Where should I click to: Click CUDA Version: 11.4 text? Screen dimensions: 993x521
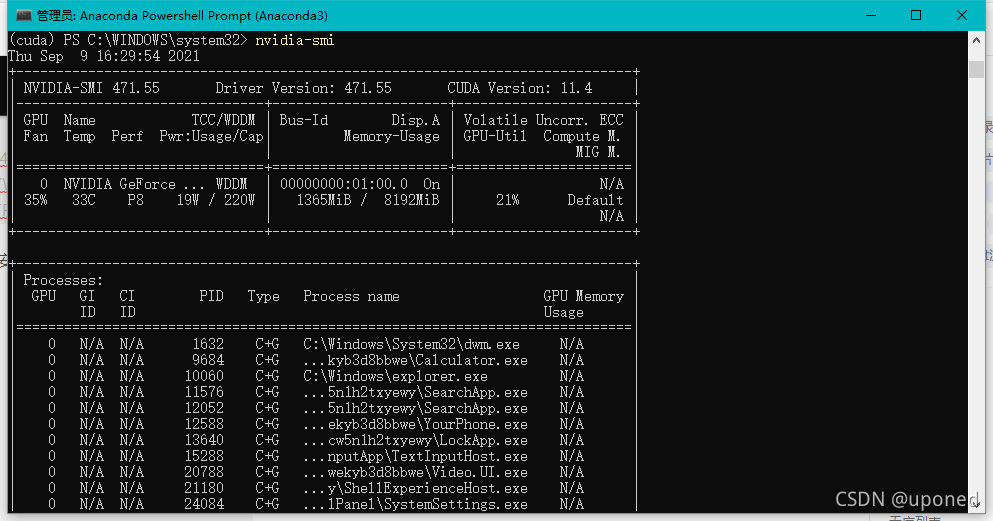(x=520, y=88)
